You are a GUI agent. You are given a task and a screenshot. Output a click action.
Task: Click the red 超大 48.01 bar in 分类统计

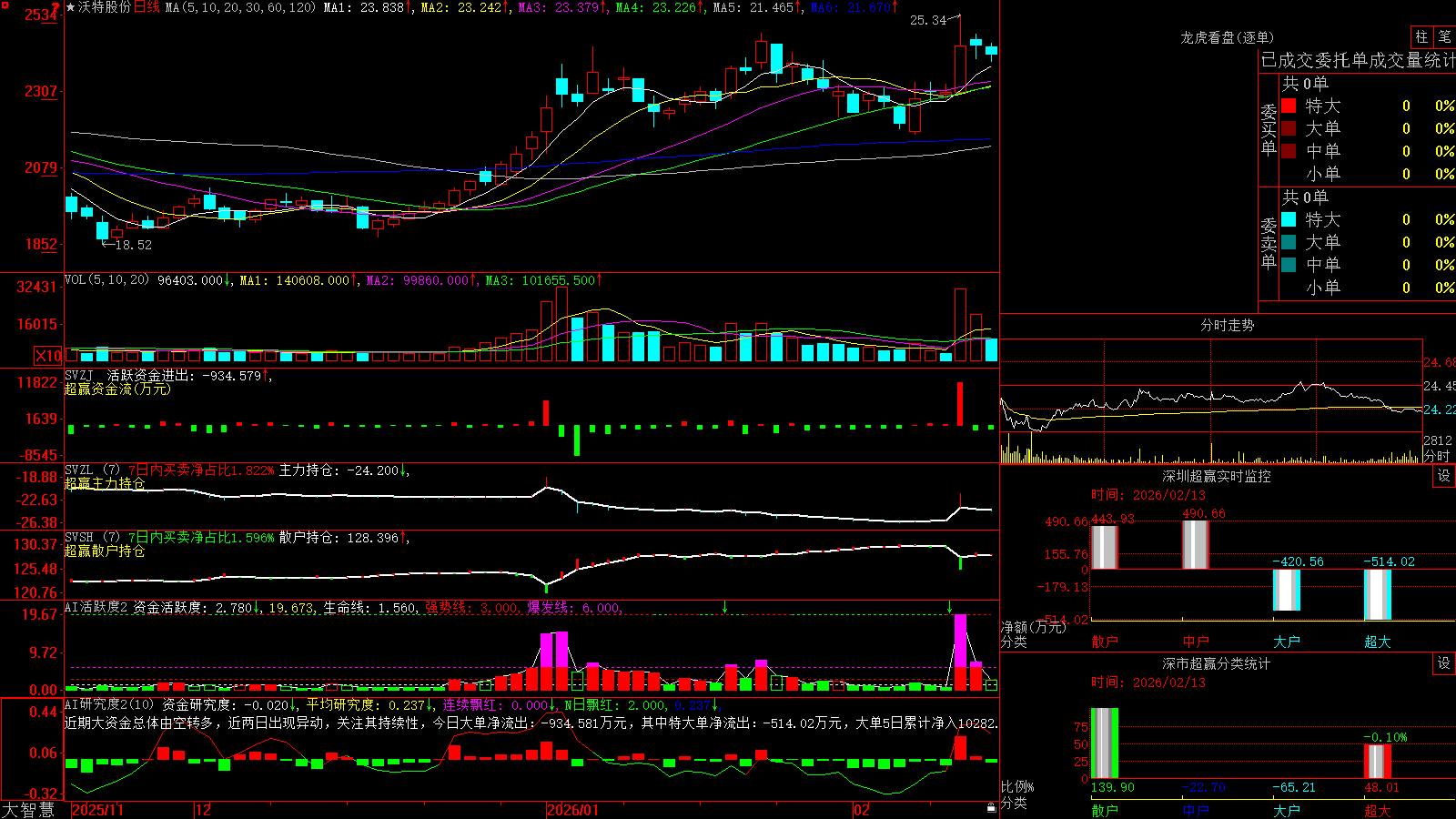[1378, 762]
